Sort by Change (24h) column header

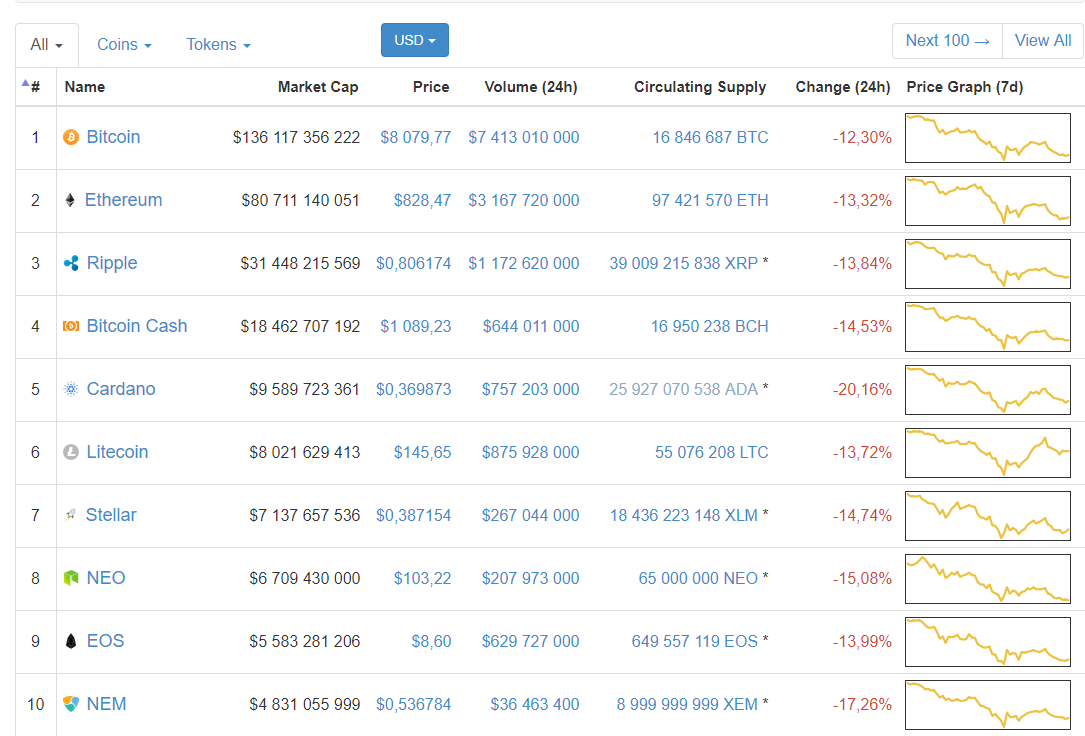pyautogui.click(x=842, y=87)
